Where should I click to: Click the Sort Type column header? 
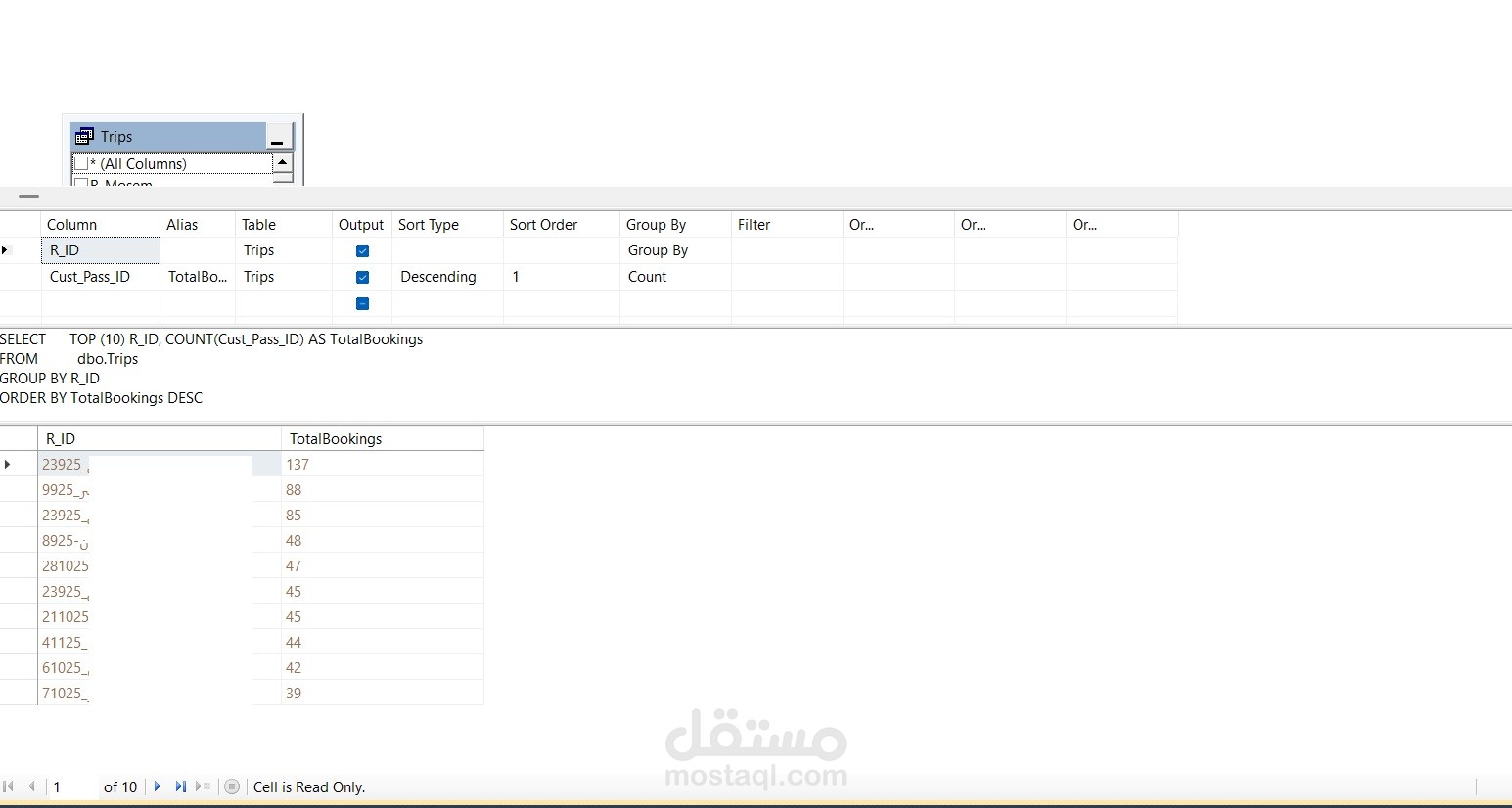coord(447,225)
